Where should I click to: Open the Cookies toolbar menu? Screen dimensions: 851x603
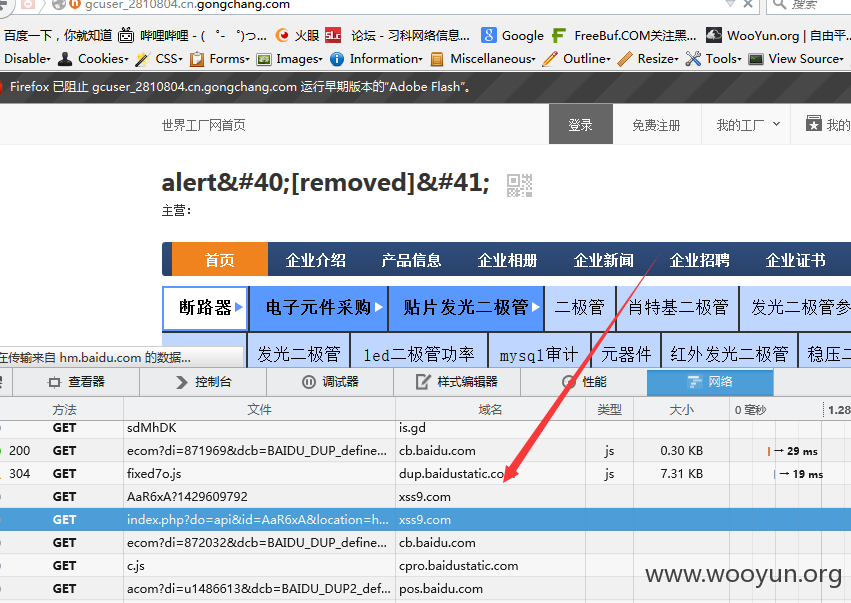tap(93, 59)
